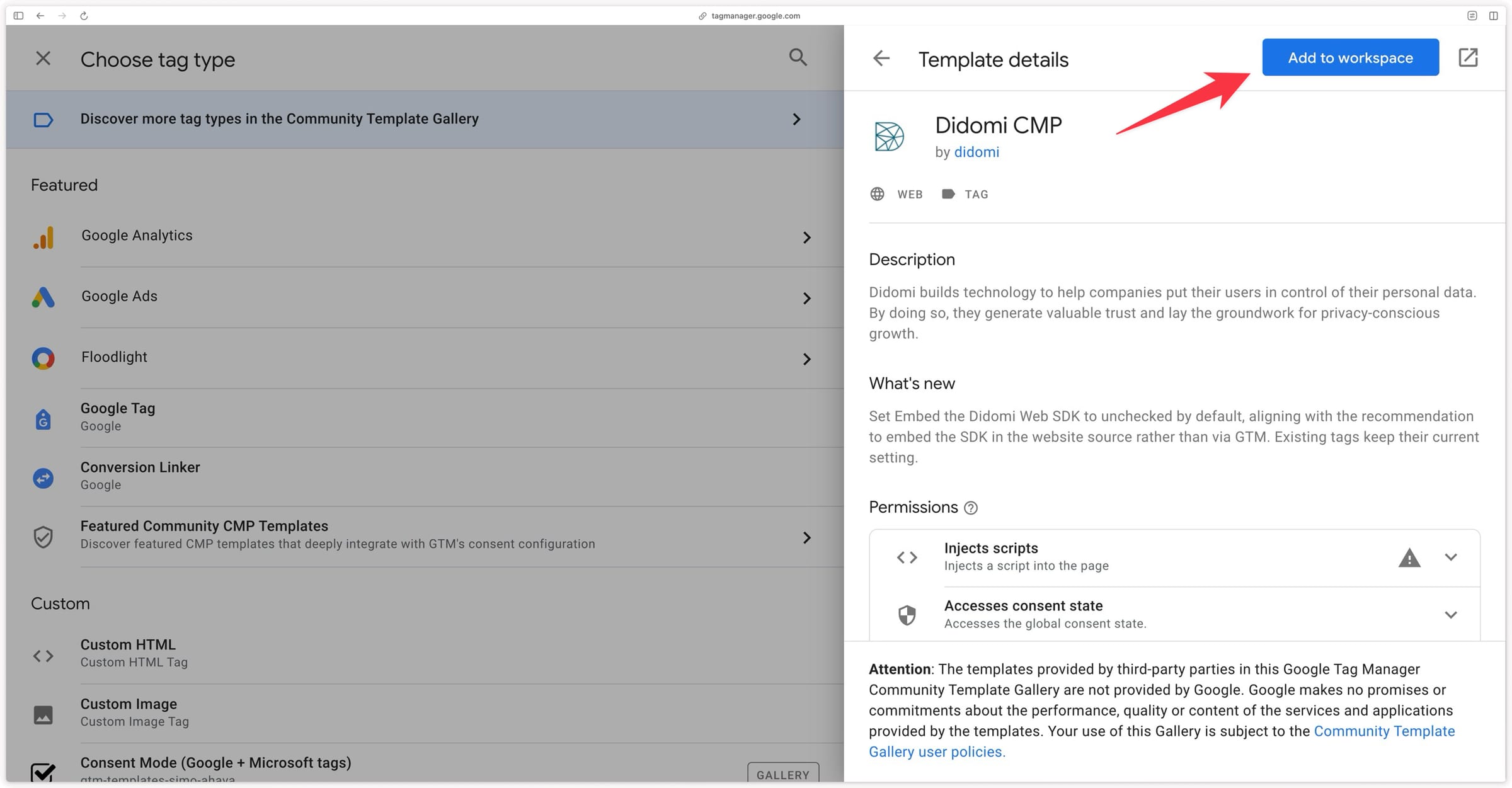Expand the Injects scripts permission
1512x788 pixels.
pyautogui.click(x=1451, y=557)
